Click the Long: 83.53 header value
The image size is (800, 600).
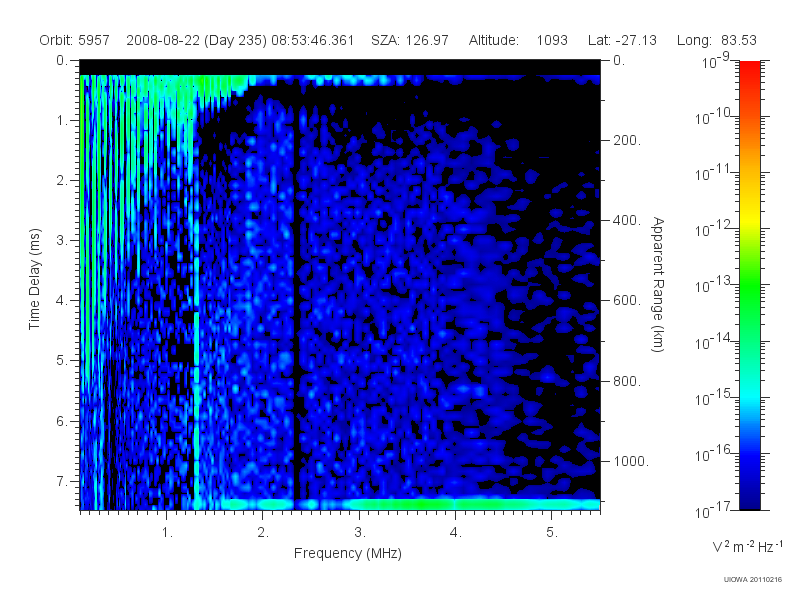coord(716,40)
